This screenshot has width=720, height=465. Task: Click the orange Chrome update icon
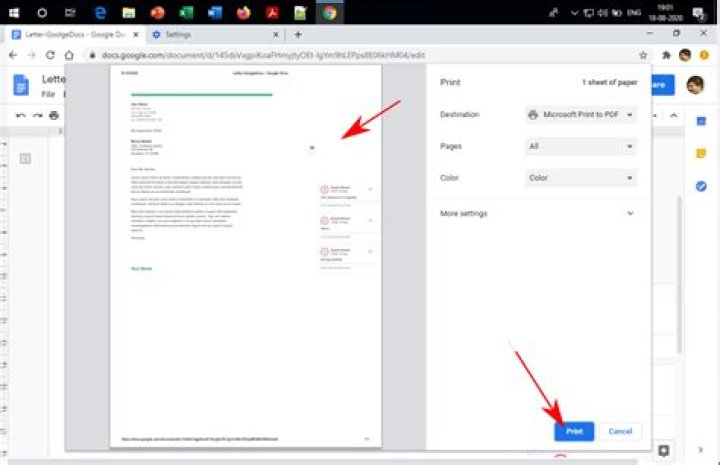click(704, 55)
